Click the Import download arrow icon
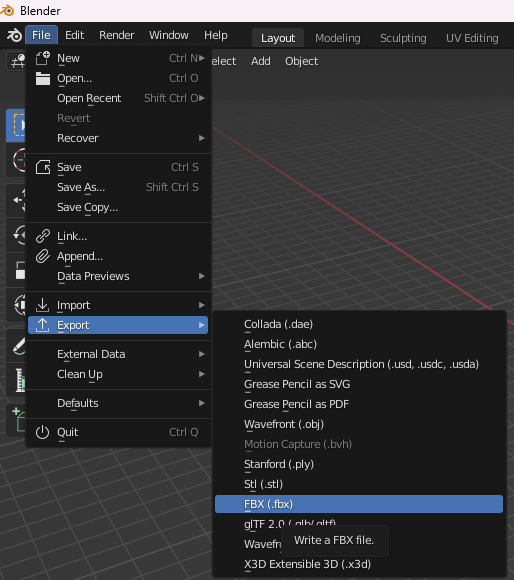The height and width of the screenshot is (580, 514). click(x=43, y=305)
